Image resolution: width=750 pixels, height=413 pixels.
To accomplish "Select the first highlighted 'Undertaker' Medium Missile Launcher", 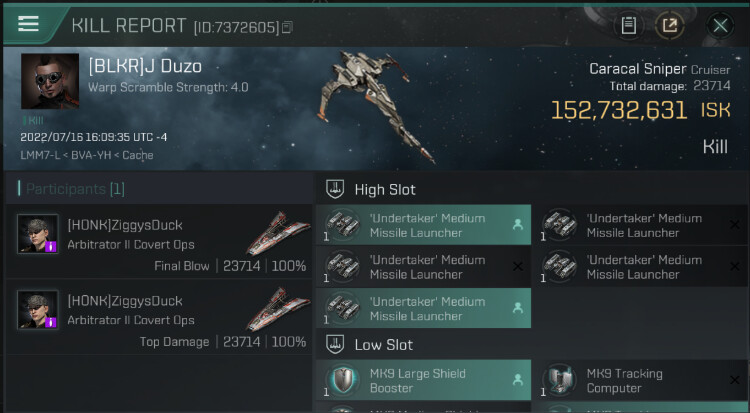I will tap(424, 225).
